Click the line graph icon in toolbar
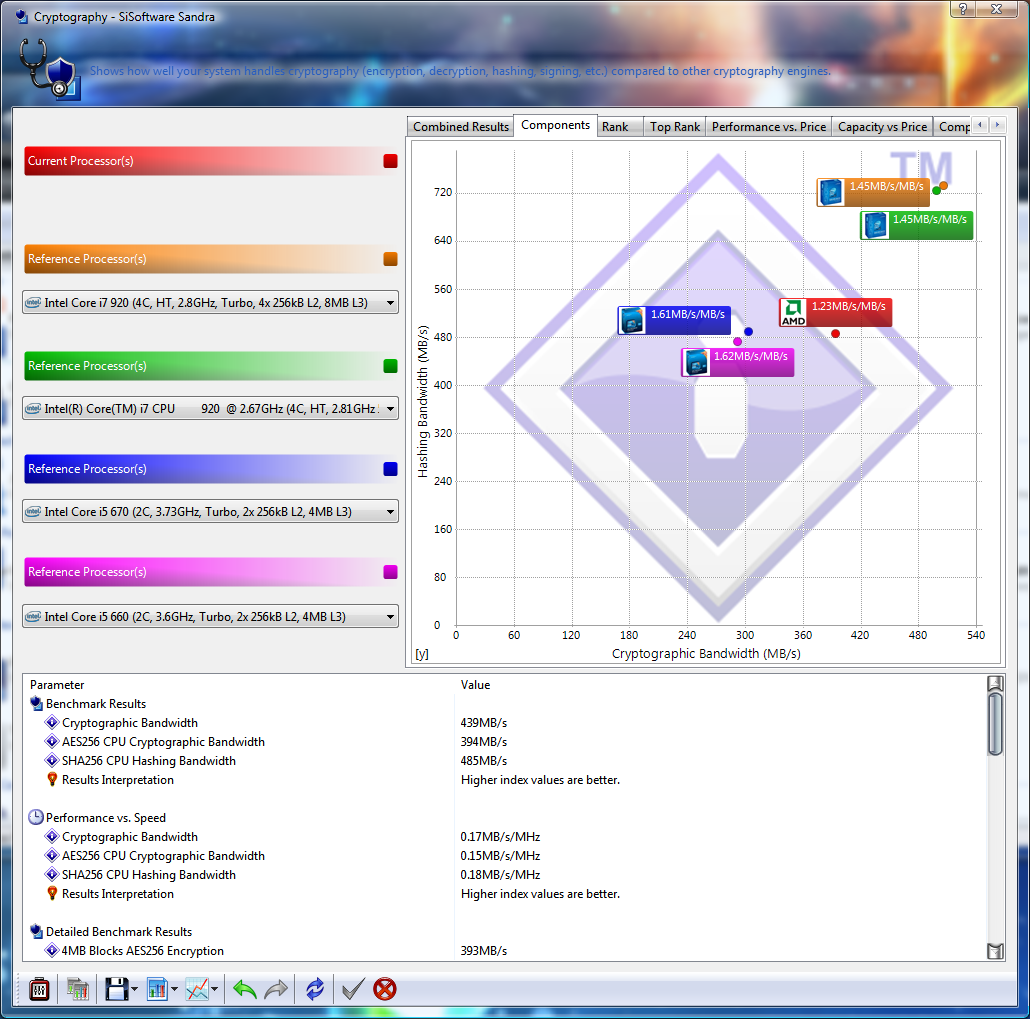The width and height of the screenshot is (1030, 1019). pos(198,989)
